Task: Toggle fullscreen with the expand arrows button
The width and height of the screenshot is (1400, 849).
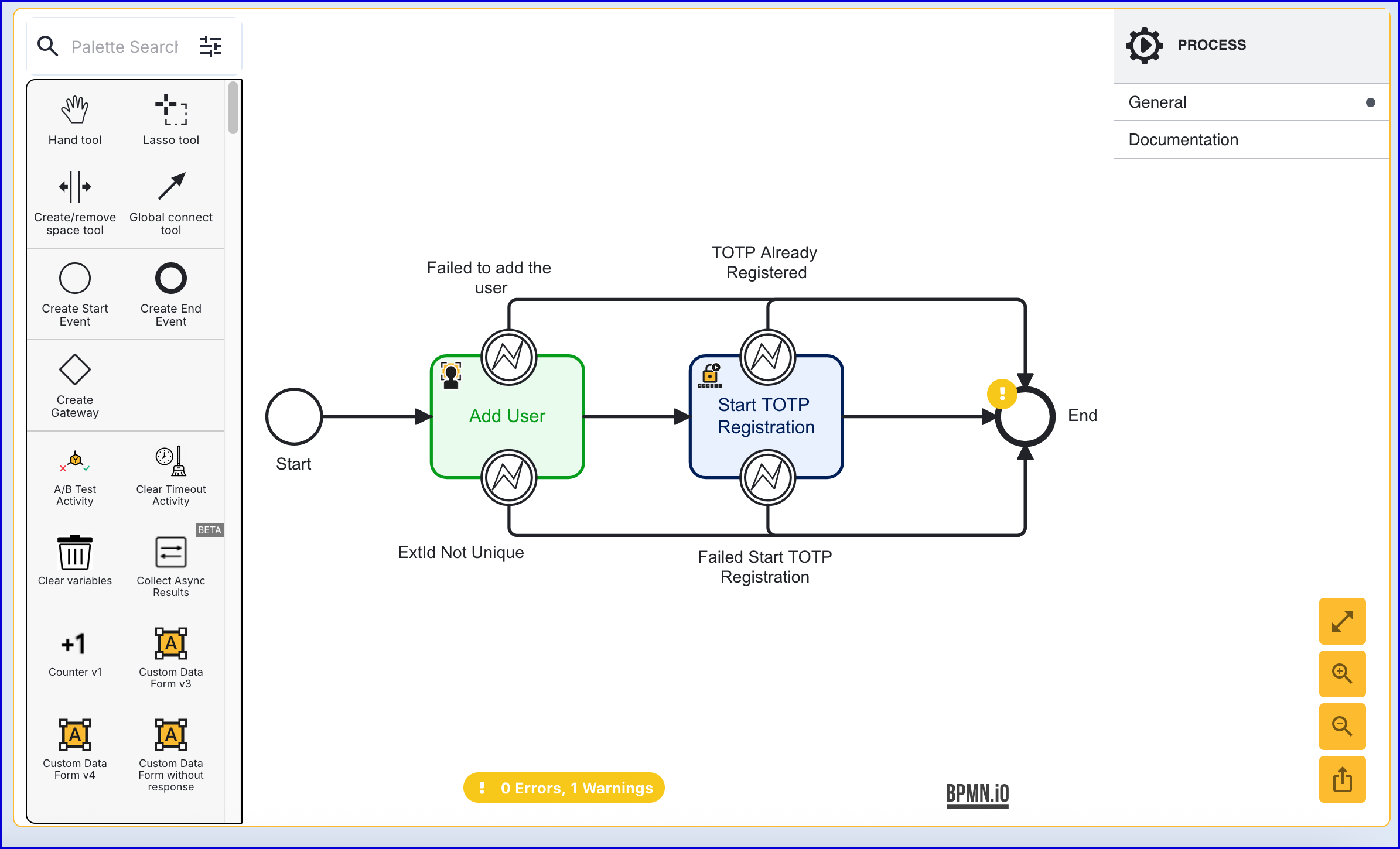Action: coord(1342,621)
